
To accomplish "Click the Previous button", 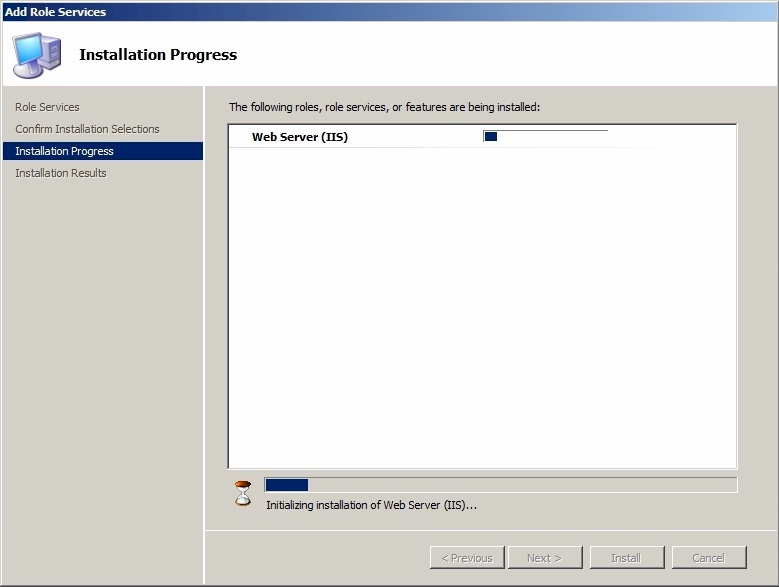I will click(x=467, y=558).
